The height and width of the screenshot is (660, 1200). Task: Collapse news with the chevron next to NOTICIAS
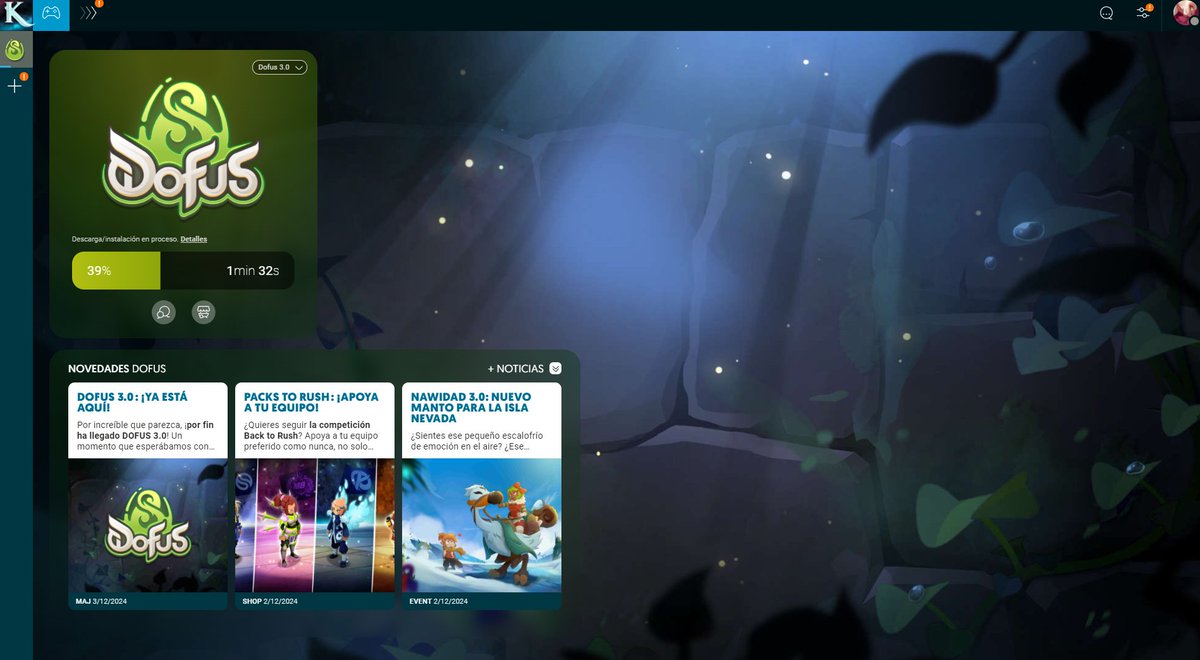pyautogui.click(x=555, y=368)
